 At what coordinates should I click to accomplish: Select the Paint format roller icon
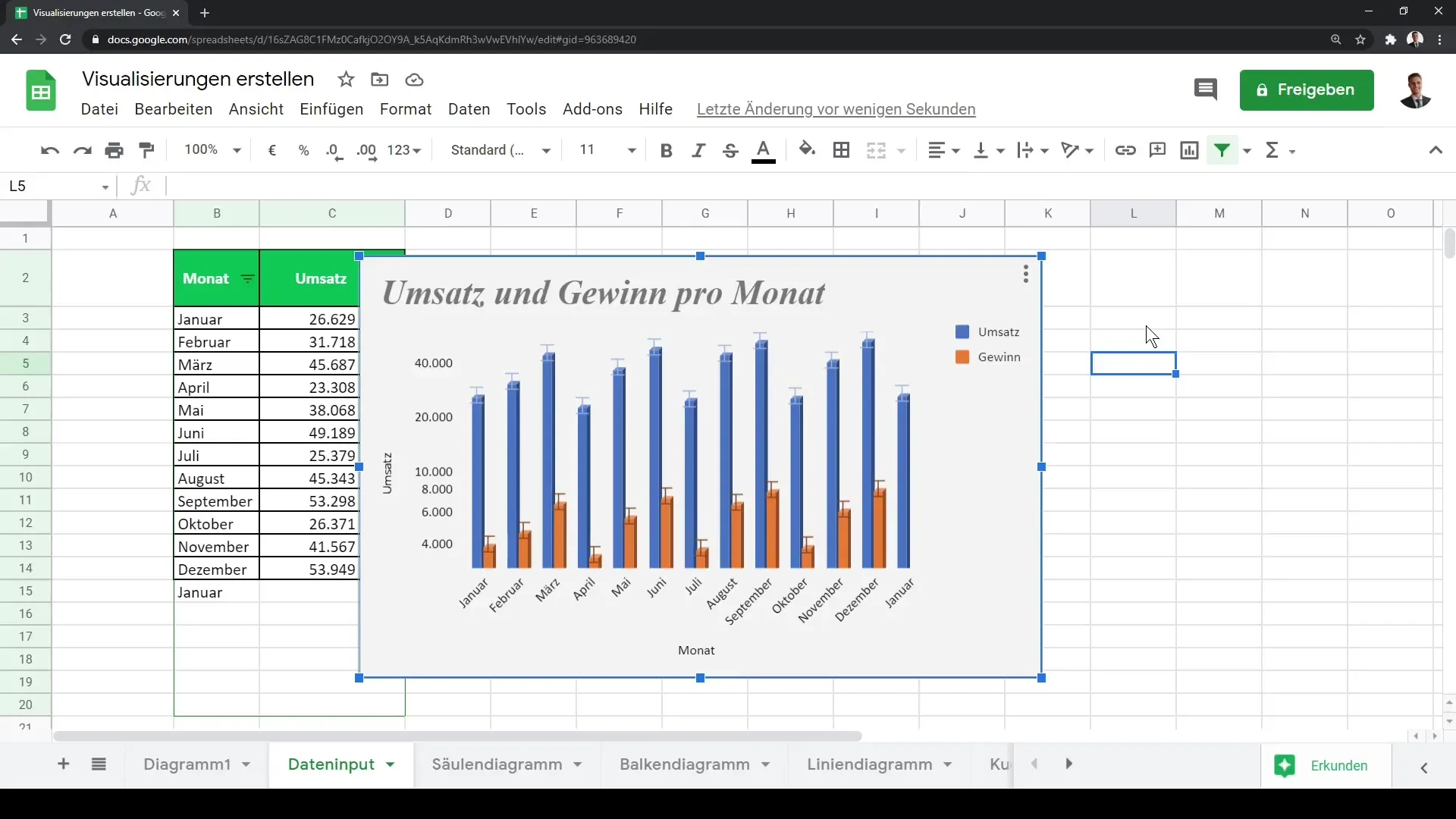pyautogui.click(x=147, y=150)
